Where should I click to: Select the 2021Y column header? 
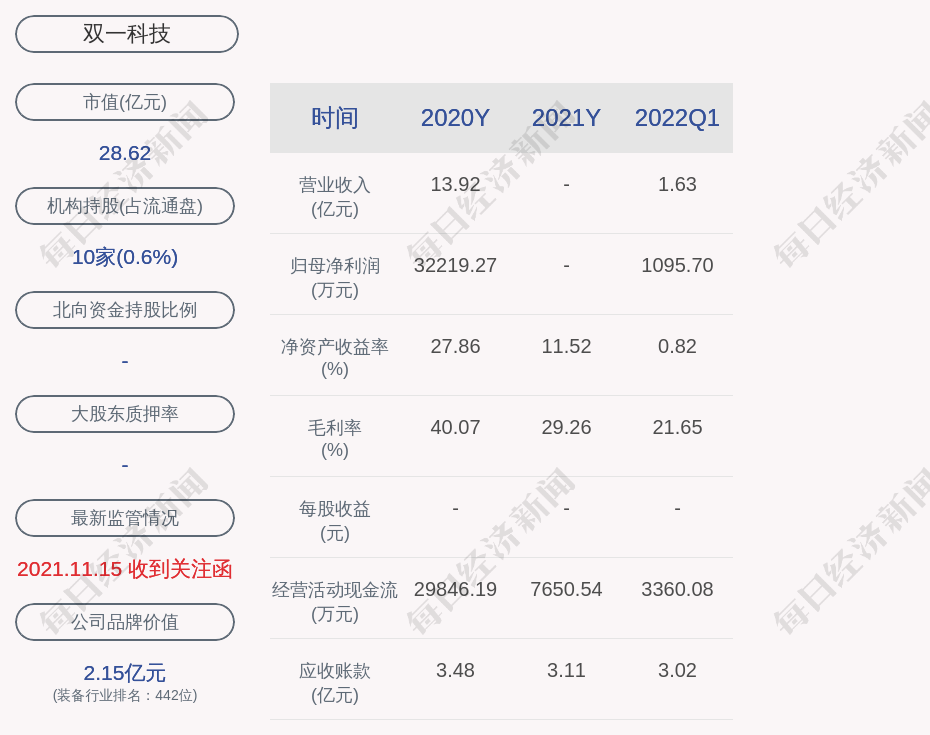(x=566, y=118)
